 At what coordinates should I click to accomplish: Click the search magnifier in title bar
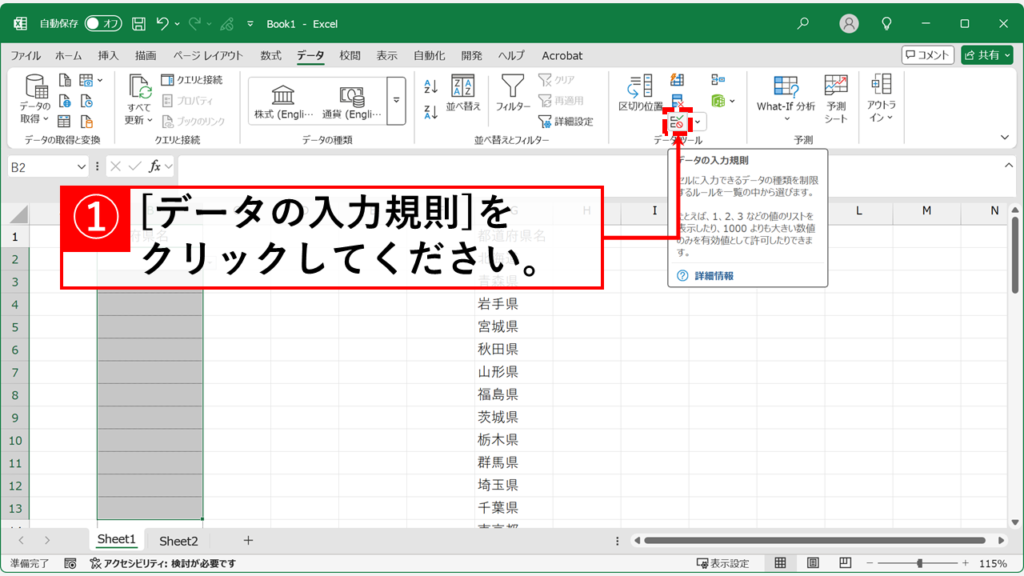pyautogui.click(x=803, y=24)
